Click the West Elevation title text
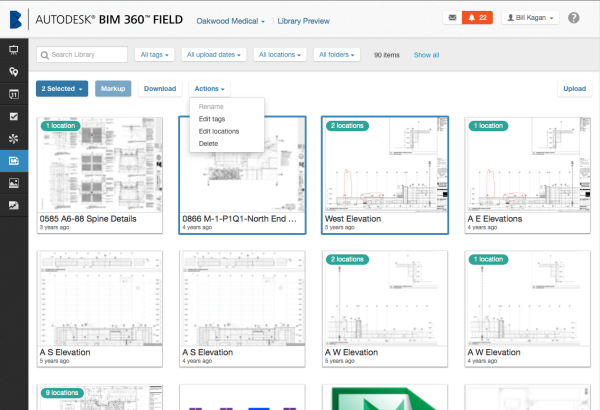Image resolution: width=600 pixels, height=410 pixels. [353, 219]
